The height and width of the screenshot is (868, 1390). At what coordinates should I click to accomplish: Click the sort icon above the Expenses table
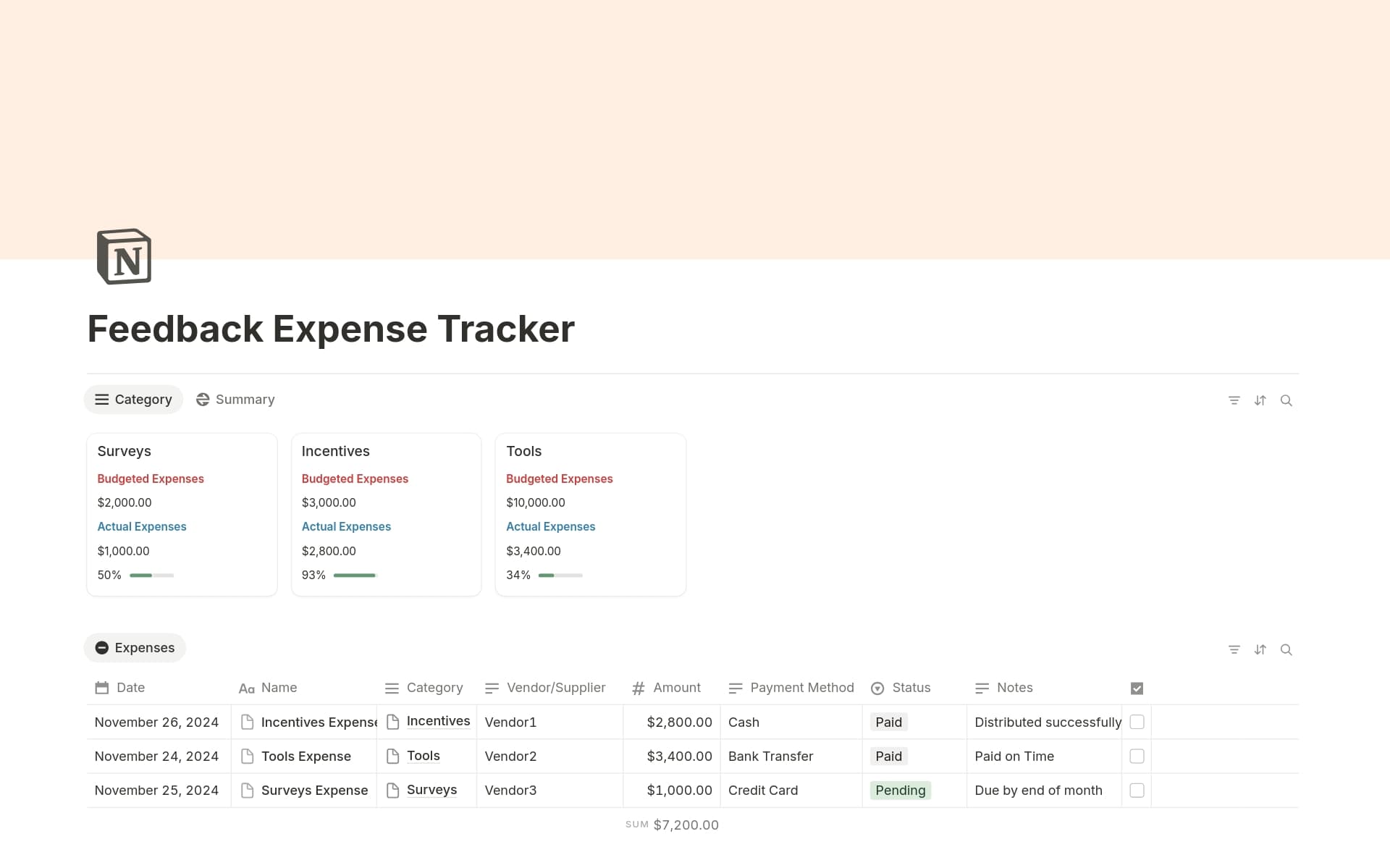(x=1260, y=649)
